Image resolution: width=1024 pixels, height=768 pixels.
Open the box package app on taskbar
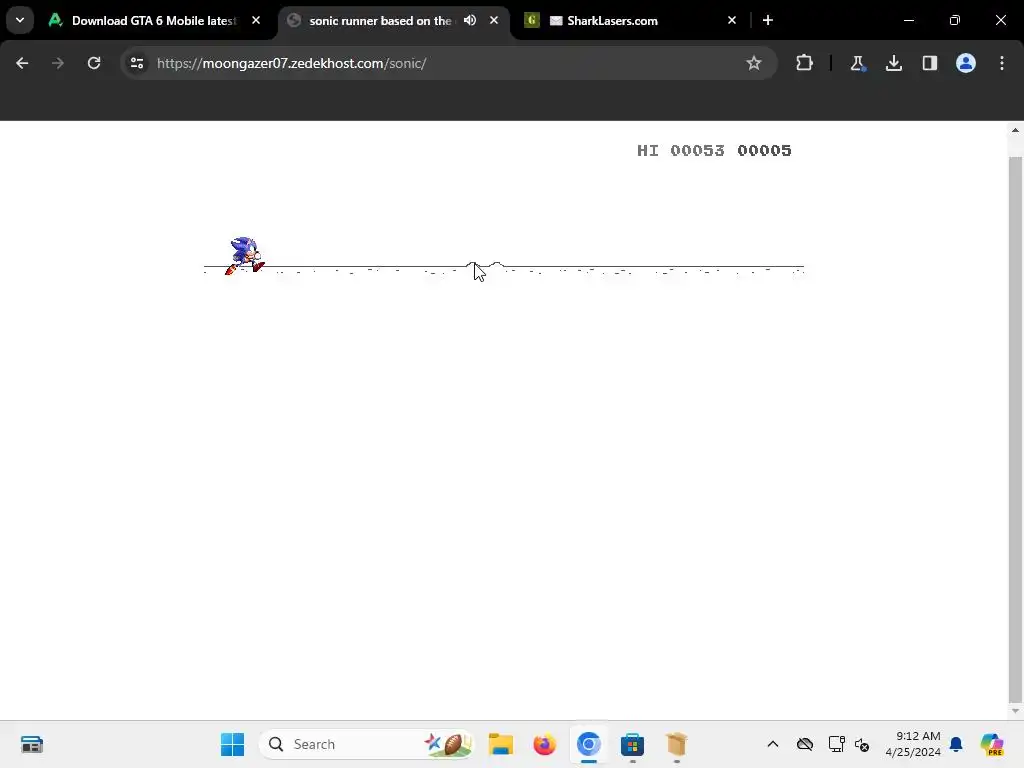(677, 744)
